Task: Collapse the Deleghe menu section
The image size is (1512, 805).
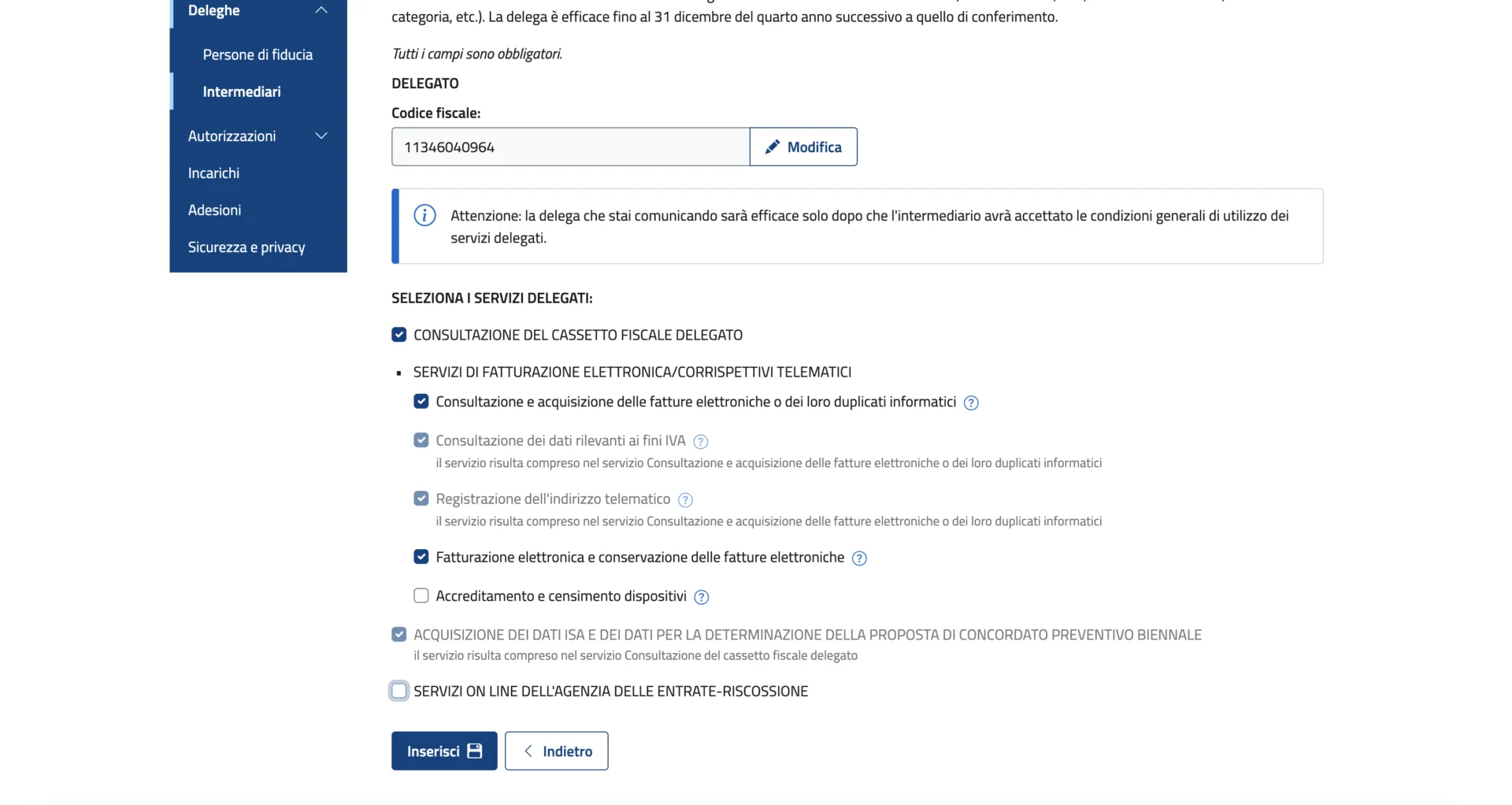Action: (x=321, y=10)
